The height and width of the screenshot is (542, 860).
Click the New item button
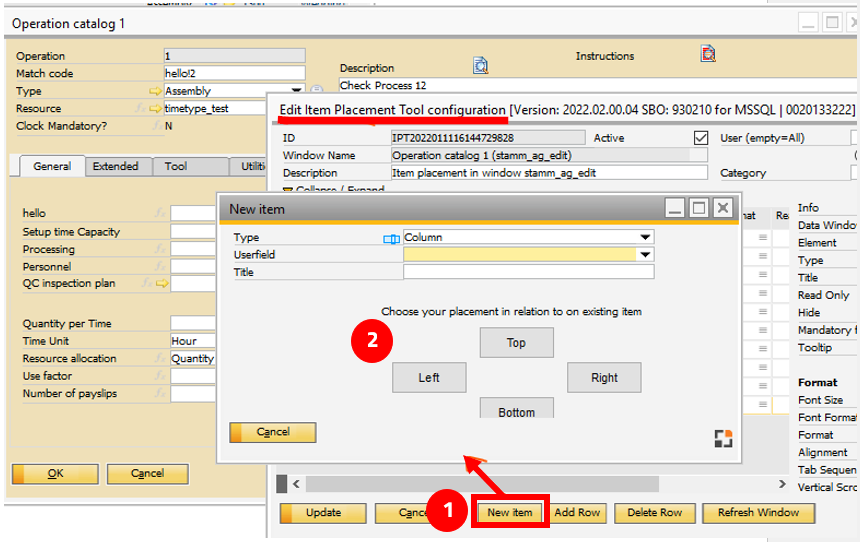pyautogui.click(x=509, y=513)
